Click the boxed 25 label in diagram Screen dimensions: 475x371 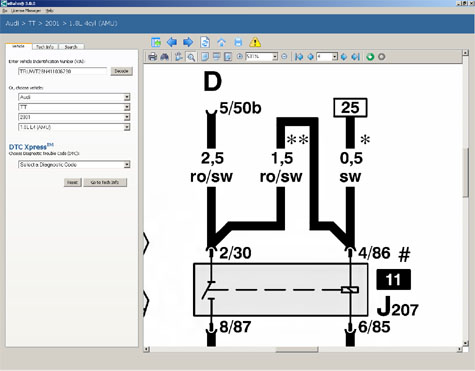350,108
